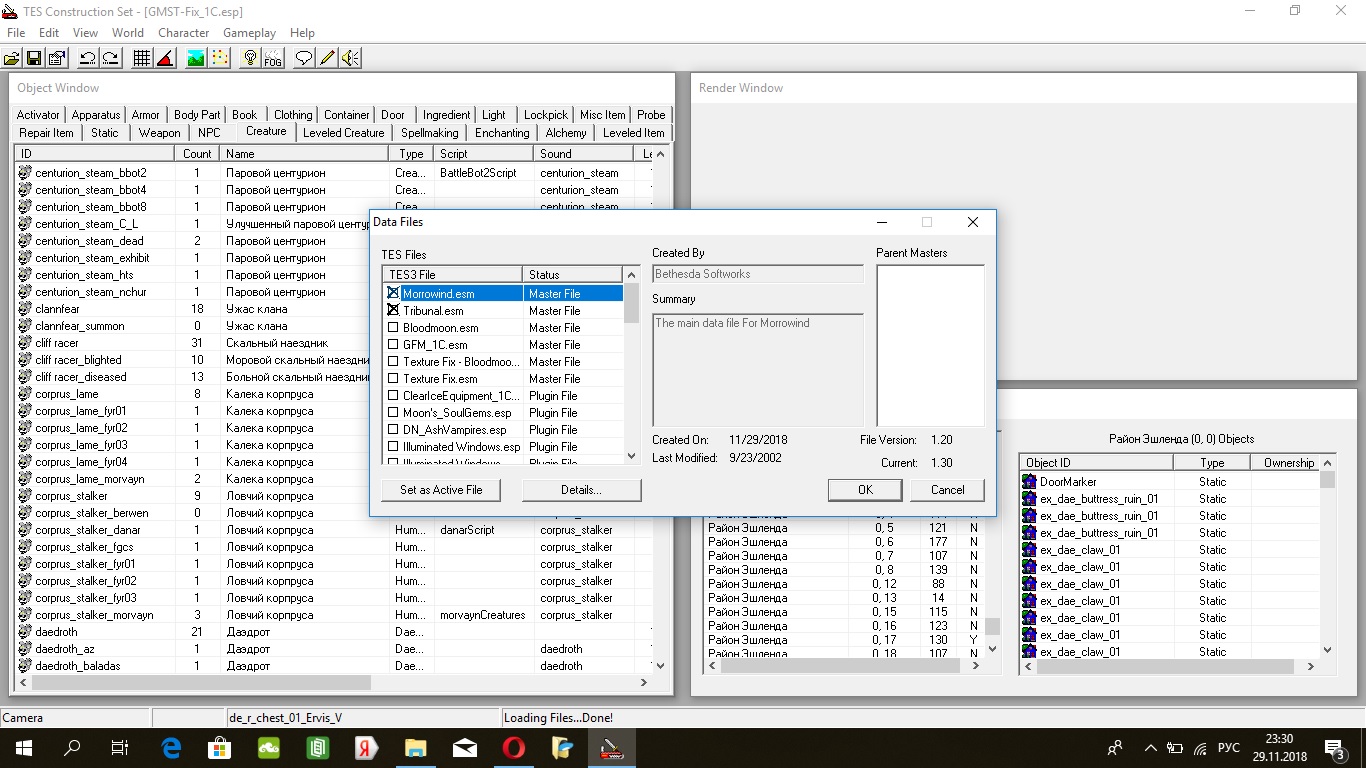Select ex_dae_buttress_ruin_01 first entry
This screenshot has height=768, width=1366.
(x=1099, y=499)
